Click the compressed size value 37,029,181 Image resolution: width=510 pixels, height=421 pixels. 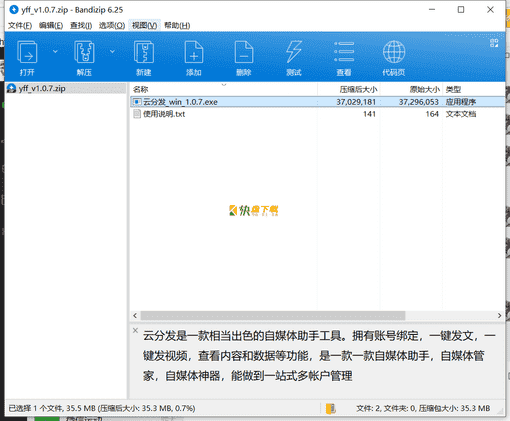(x=356, y=102)
